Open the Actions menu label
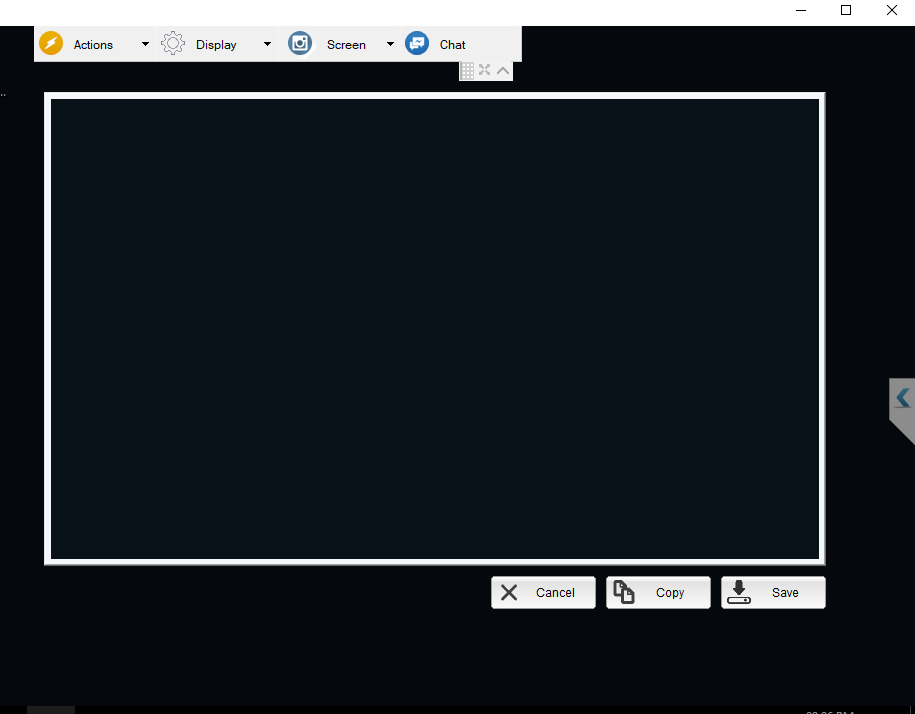915x714 pixels. coord(93,45)
